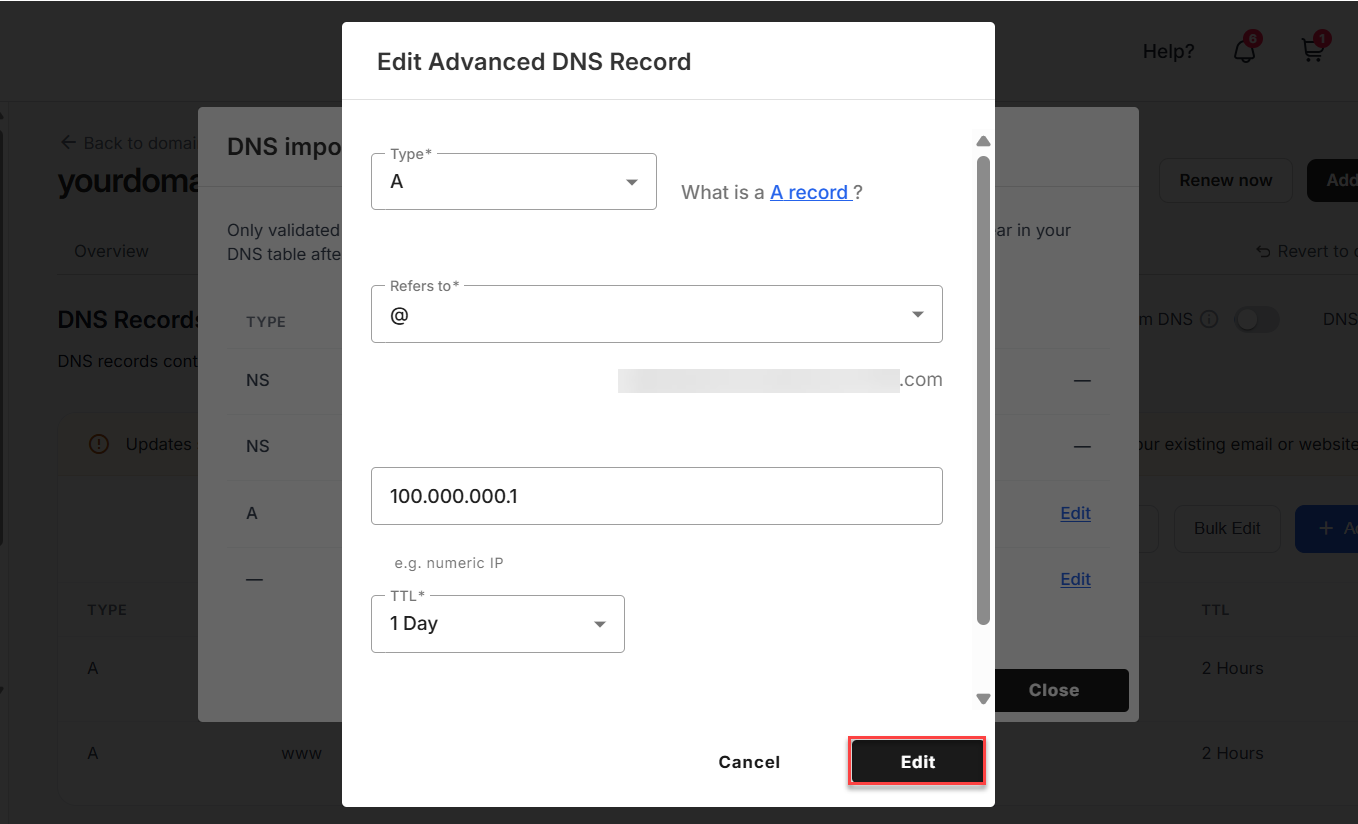Click the dialog vertical scrollbar thumb
The width and height of the screenshot is (1358, 824).
coord(983,390)
